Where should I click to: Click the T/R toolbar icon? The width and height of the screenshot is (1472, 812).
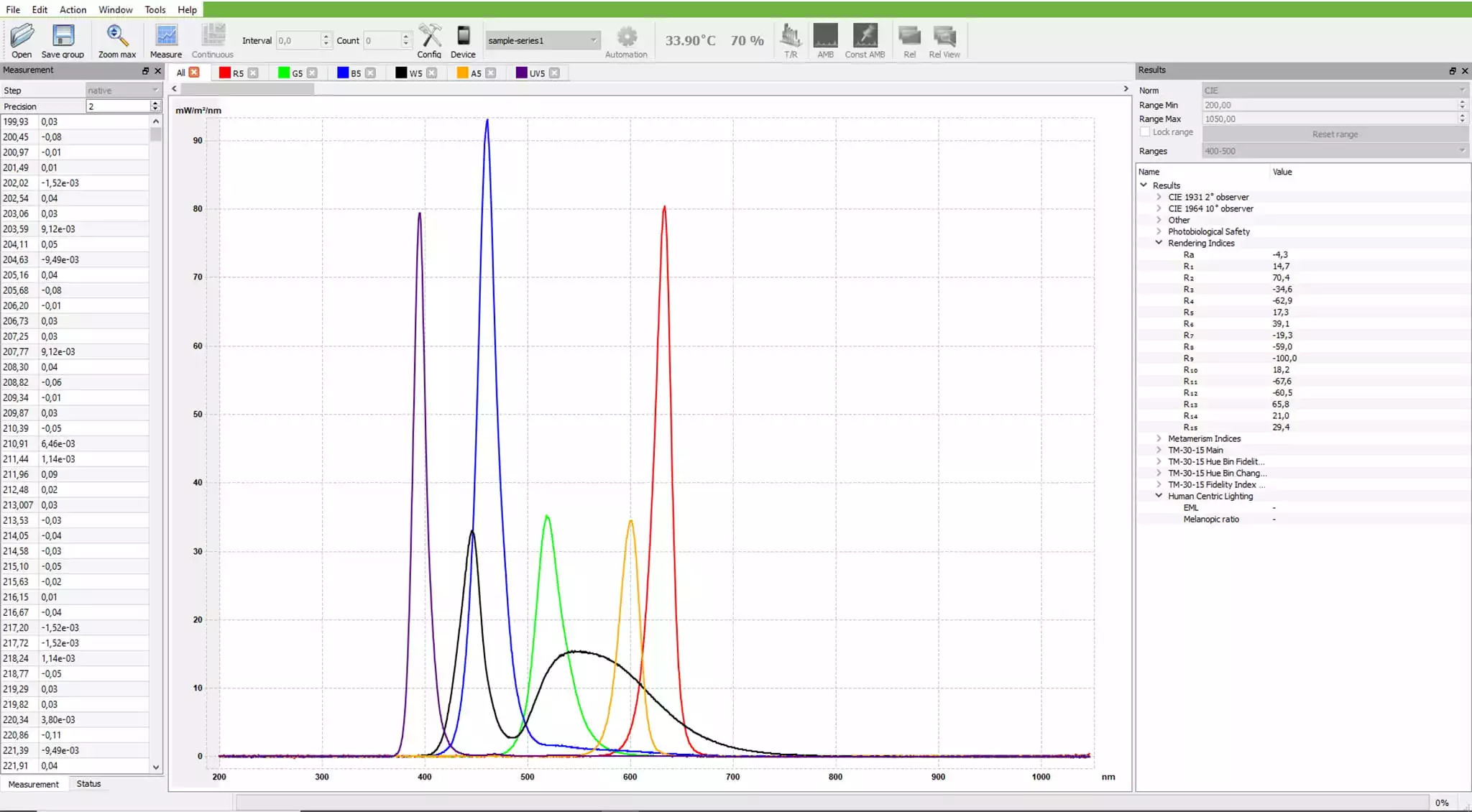point(791,36)
